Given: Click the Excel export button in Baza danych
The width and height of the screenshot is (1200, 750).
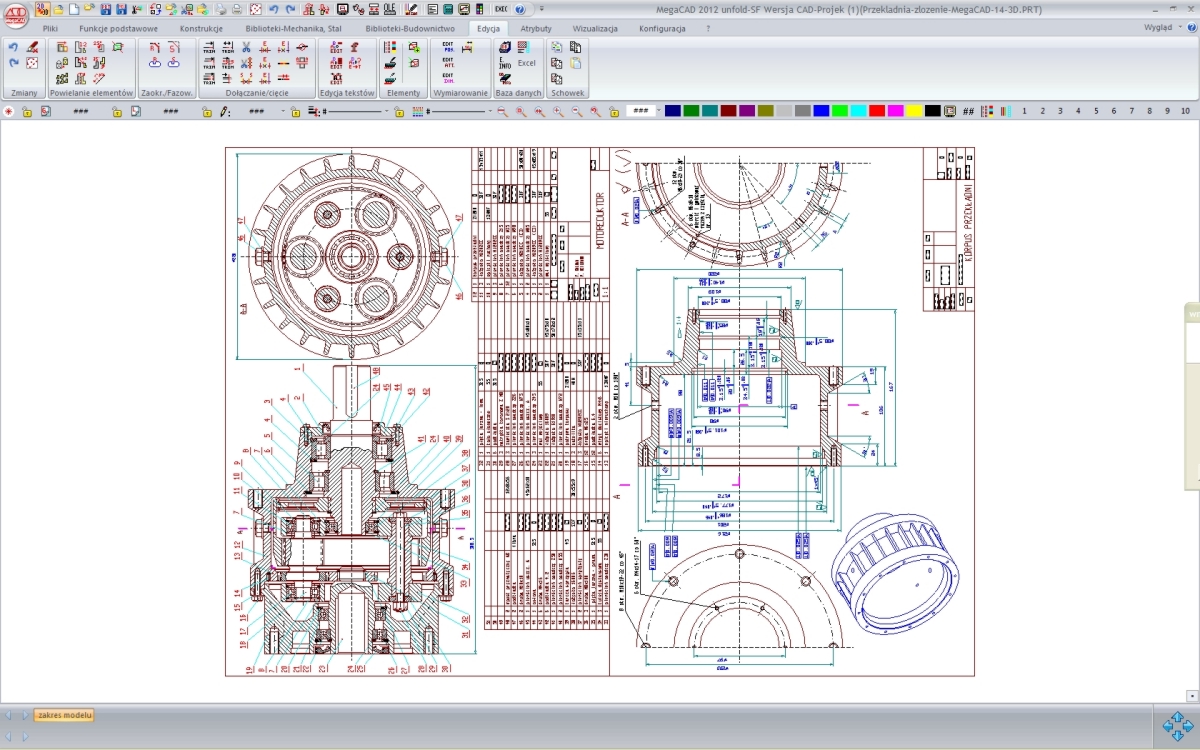Looking at the screenshot, I should tap(526, 62).
